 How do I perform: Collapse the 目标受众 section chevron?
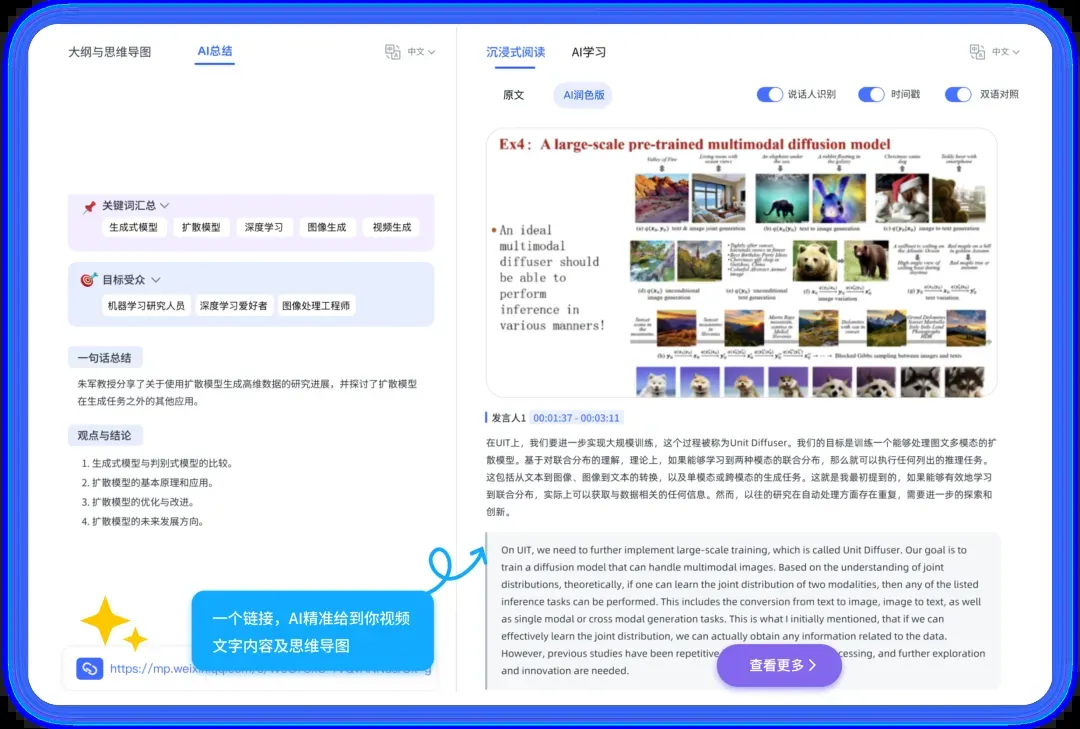tap(156, 280)
